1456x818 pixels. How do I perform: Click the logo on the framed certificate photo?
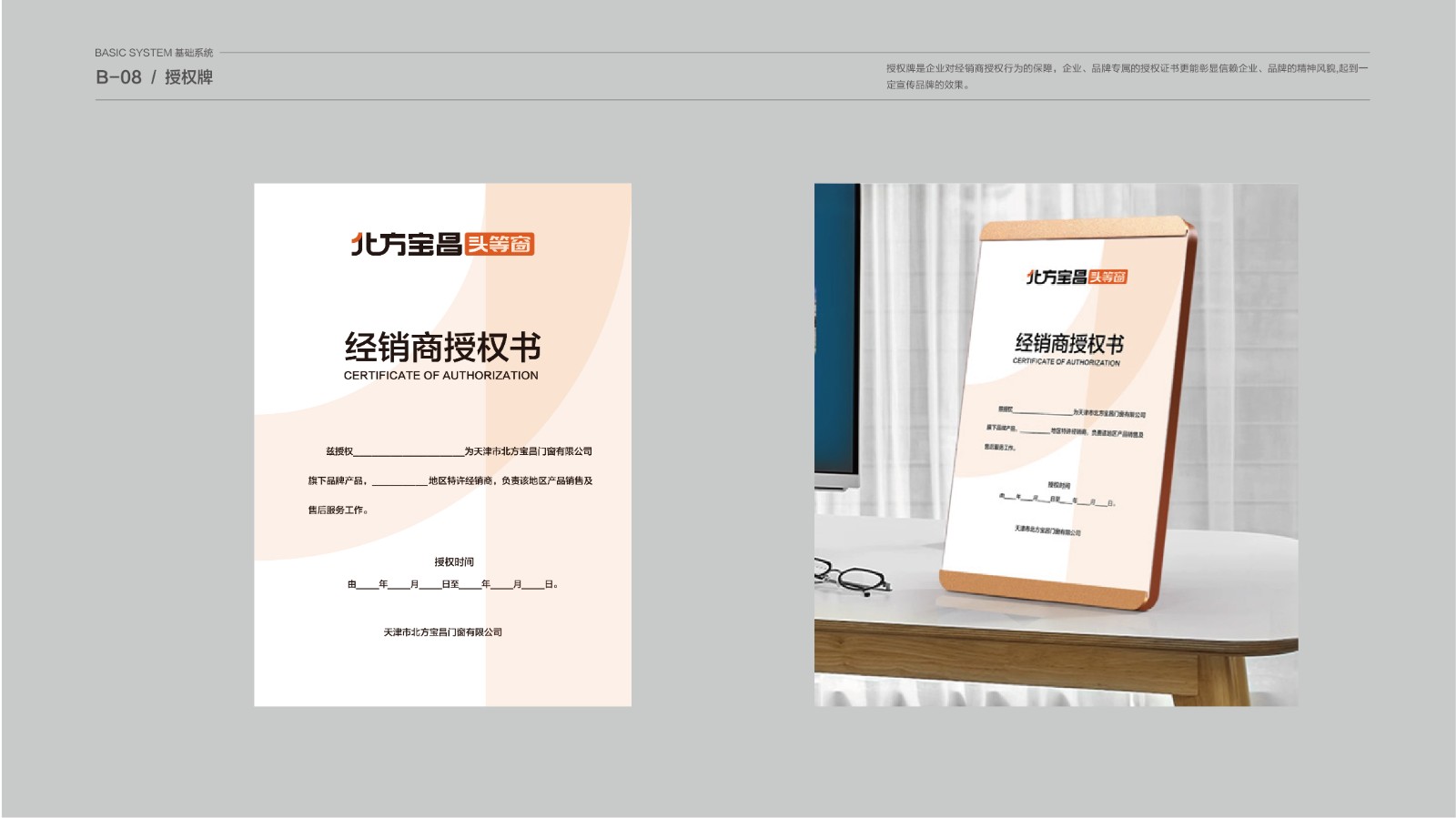tap(1077, 277)
